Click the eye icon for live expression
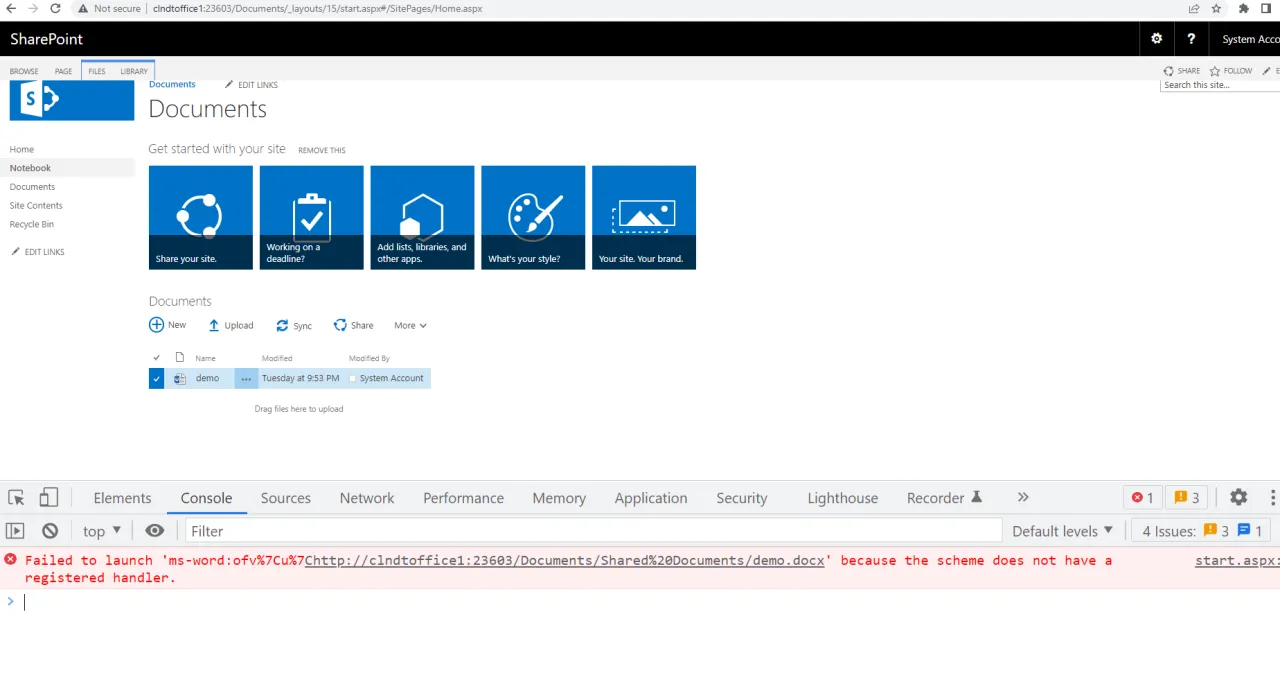Image resolution: width=1280 pixels, height=682 pixels. [154, 531]
